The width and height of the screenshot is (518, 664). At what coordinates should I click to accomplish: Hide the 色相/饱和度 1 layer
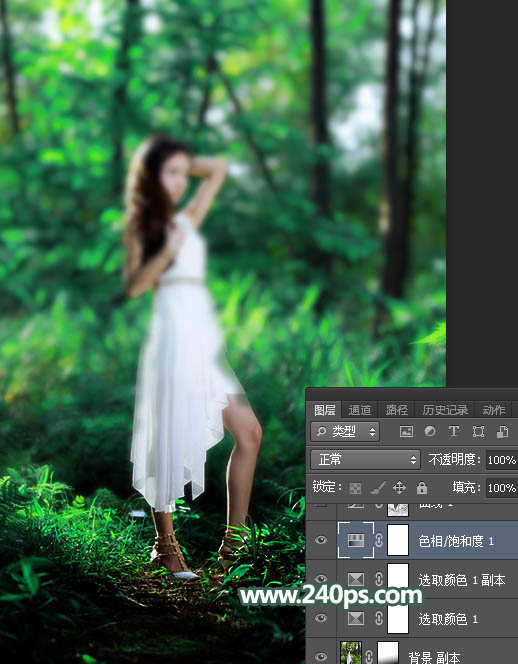coord(321,540)
